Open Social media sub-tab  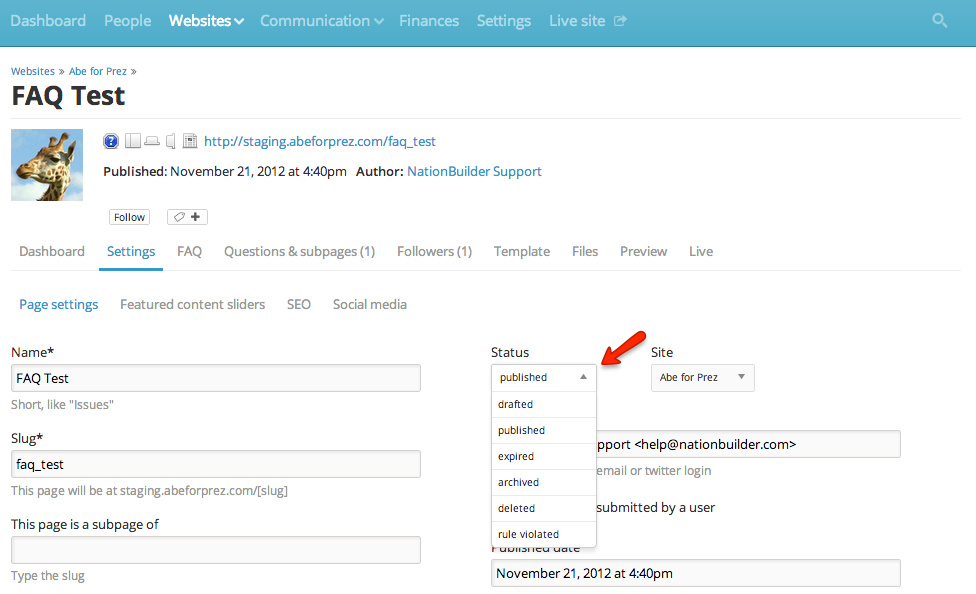pyautogui.click(x=370, y=304)
